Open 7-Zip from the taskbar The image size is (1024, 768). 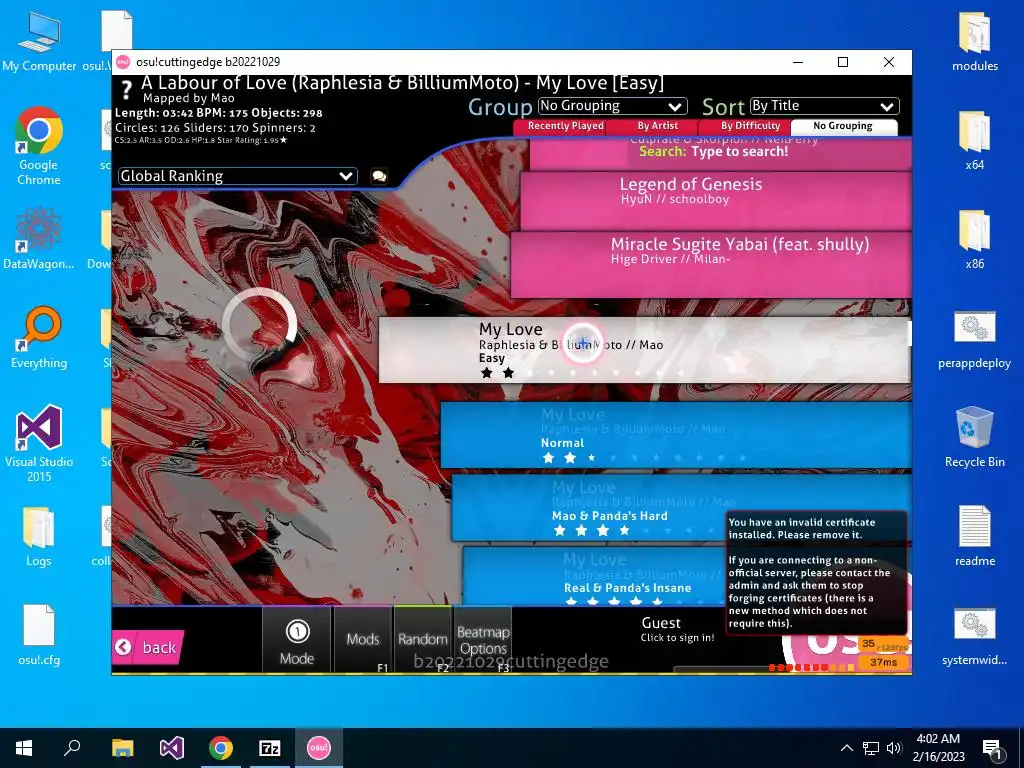pos(270,748)
